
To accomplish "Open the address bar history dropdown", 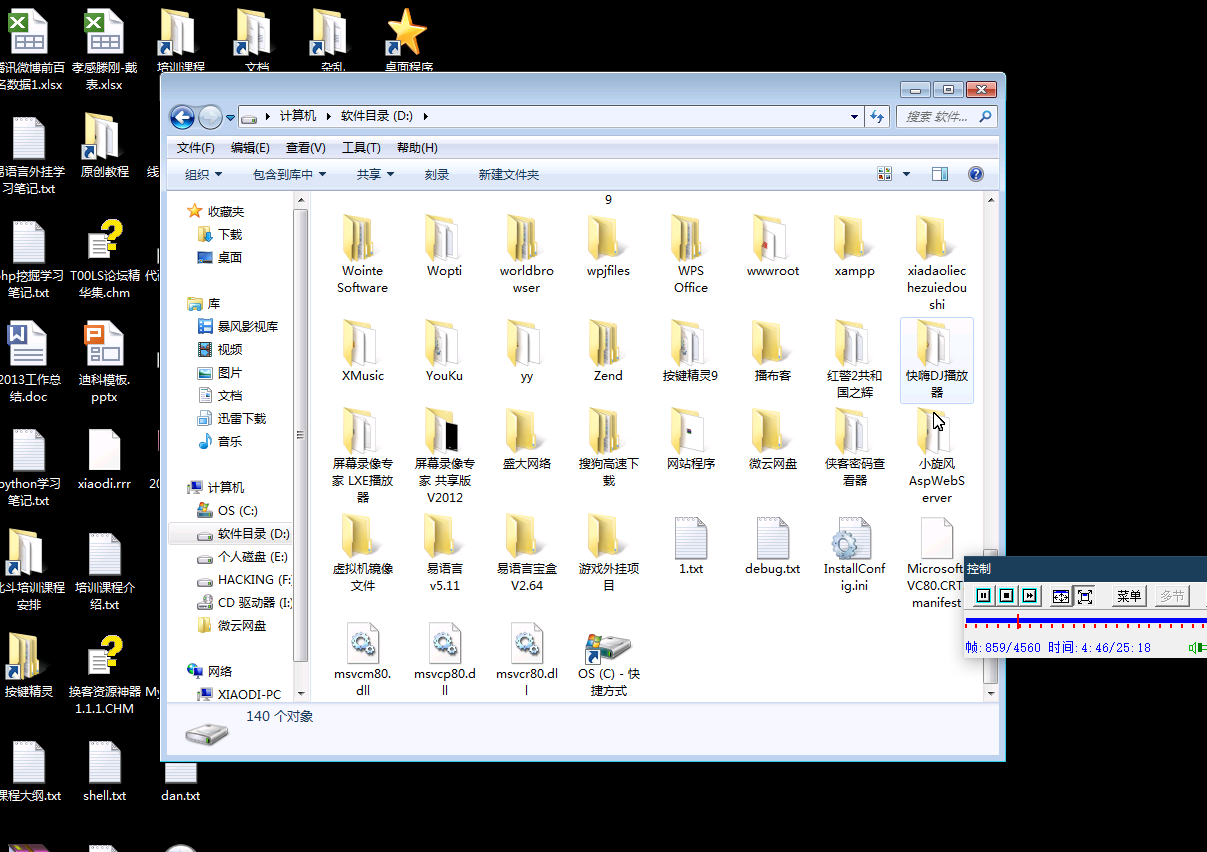I will click(x=855, y=116).
